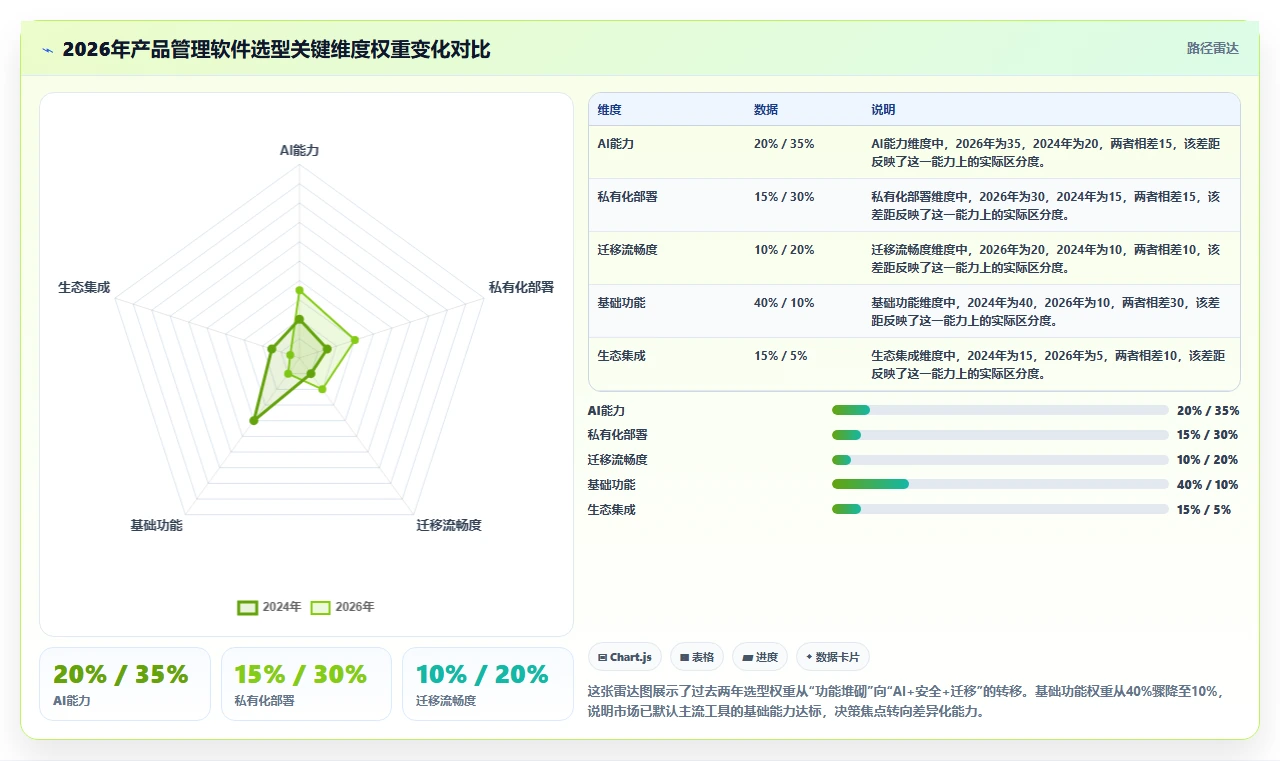Click the 基础功能 progress bar
Image resolution: width=1280 pixels, height=761 pixels.
[x=1000, y=484]
